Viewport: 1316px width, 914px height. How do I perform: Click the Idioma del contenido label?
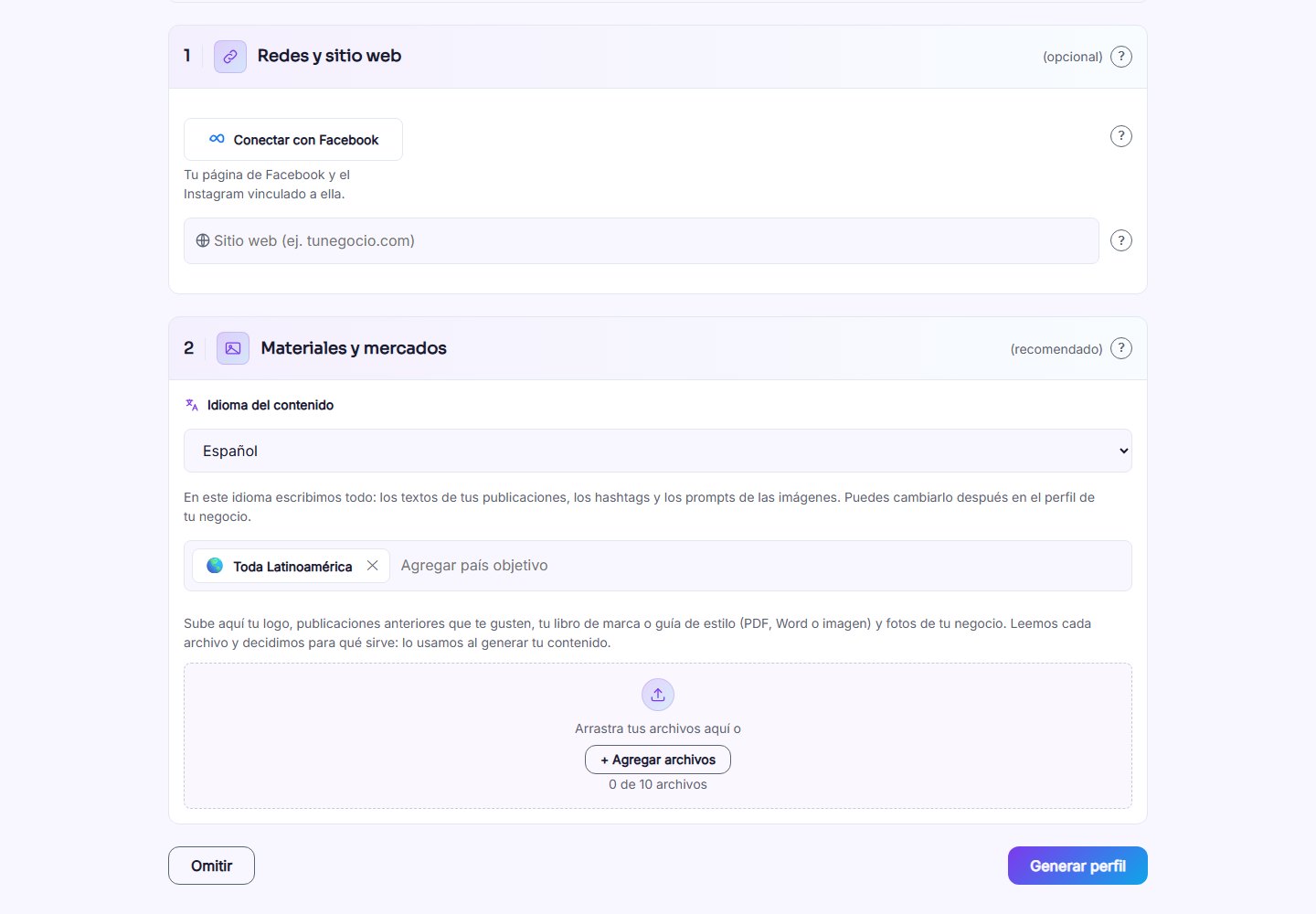(x=271, y=405)
